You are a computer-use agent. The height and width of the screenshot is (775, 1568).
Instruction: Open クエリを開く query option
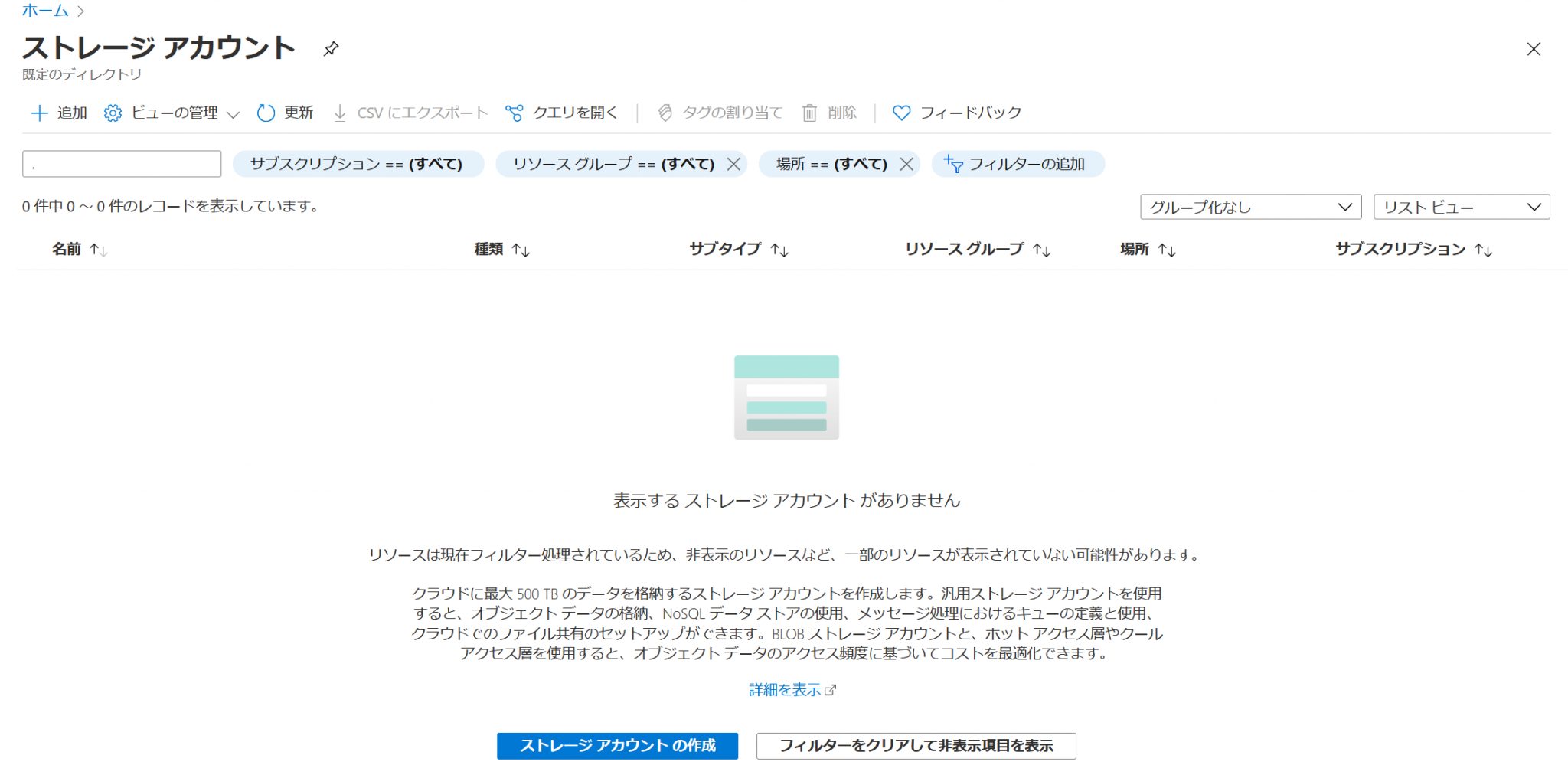click(561, 113)
